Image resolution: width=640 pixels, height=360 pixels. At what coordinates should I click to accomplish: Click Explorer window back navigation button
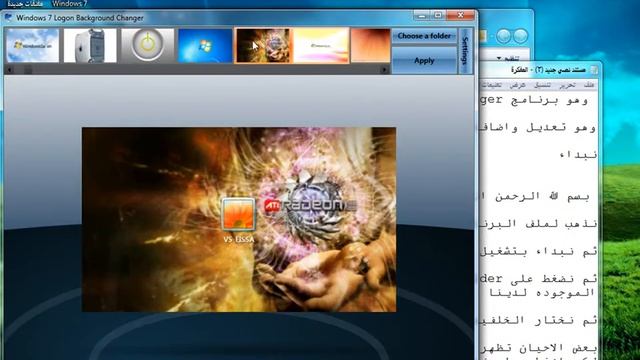520,36
